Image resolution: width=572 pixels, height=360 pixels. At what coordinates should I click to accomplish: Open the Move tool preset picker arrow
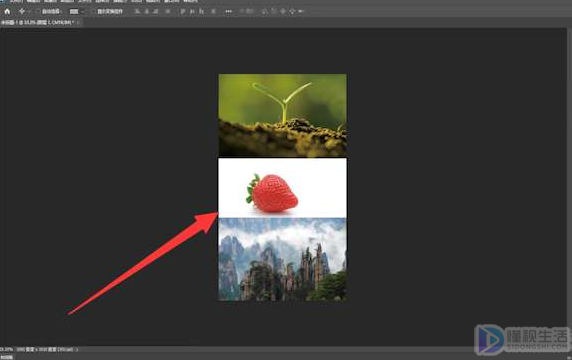point(29,12)
